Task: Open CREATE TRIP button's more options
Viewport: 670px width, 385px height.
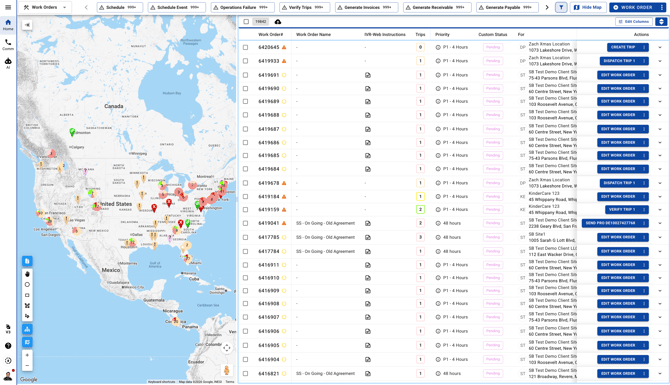Action: (x=644, y=47)
